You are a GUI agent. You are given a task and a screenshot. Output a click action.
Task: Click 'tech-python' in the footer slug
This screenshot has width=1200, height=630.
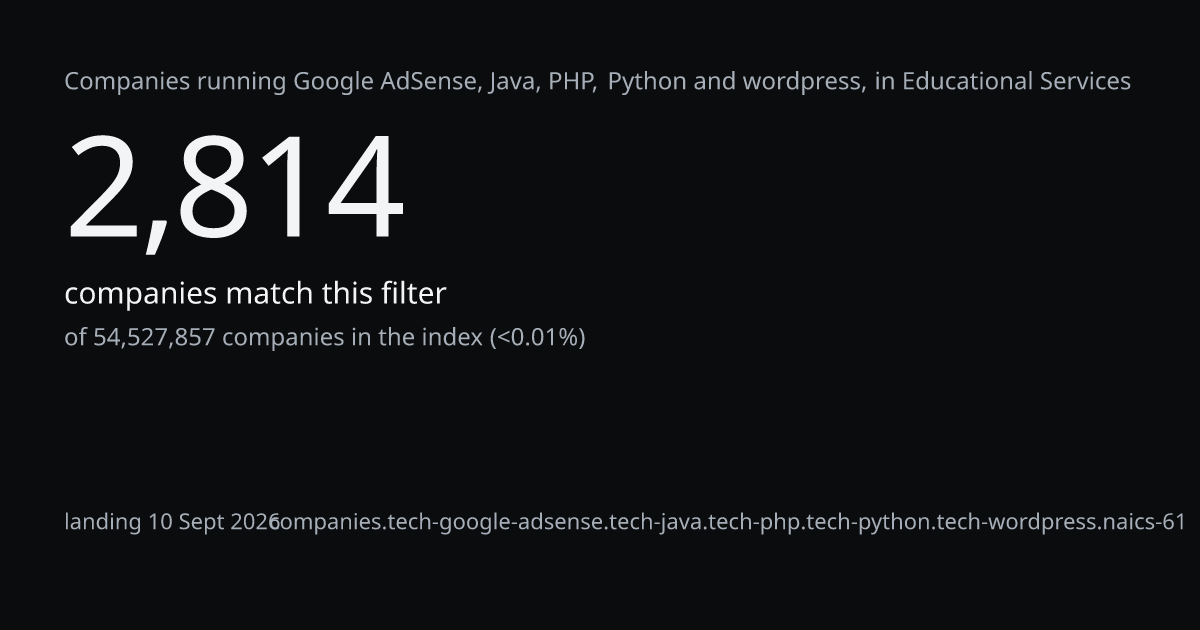click(x=868, y=522)
